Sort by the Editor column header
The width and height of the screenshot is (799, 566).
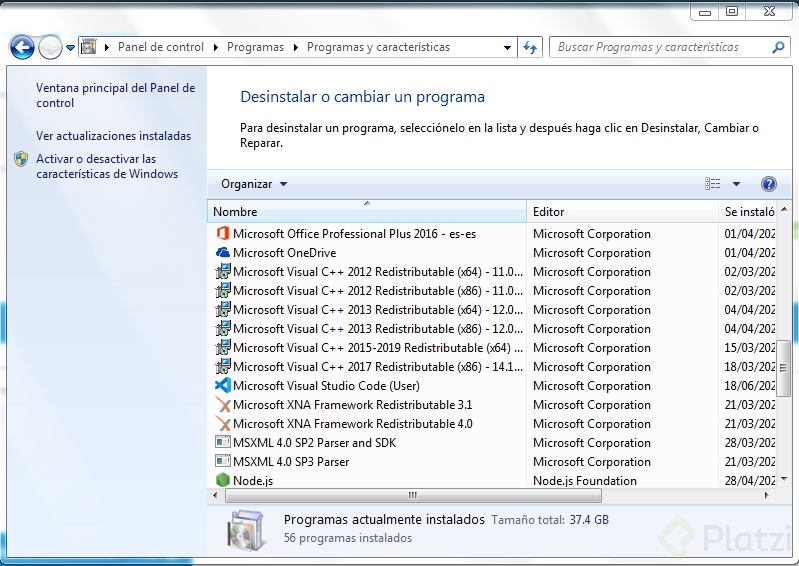pyautogui.click(x=622, y=211)
